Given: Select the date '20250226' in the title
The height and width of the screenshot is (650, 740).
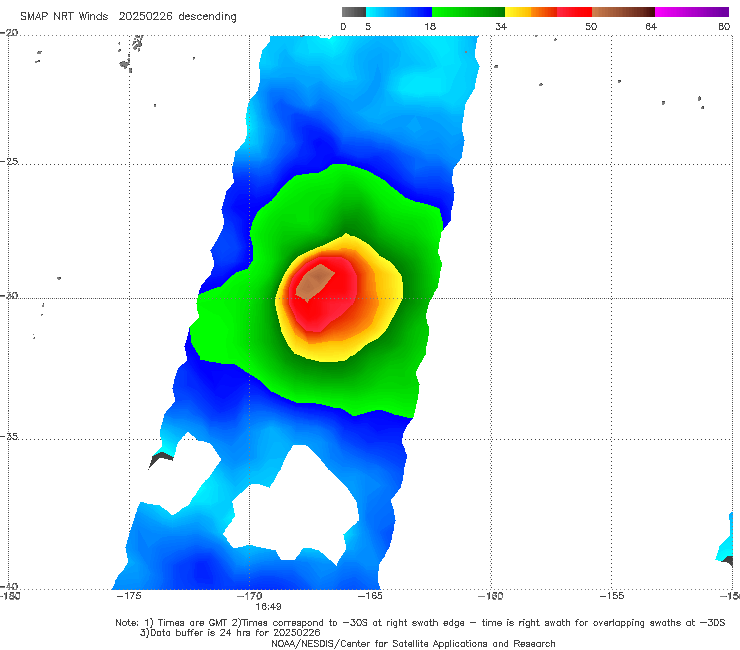Looking at the screenshot, I should 145,16.
